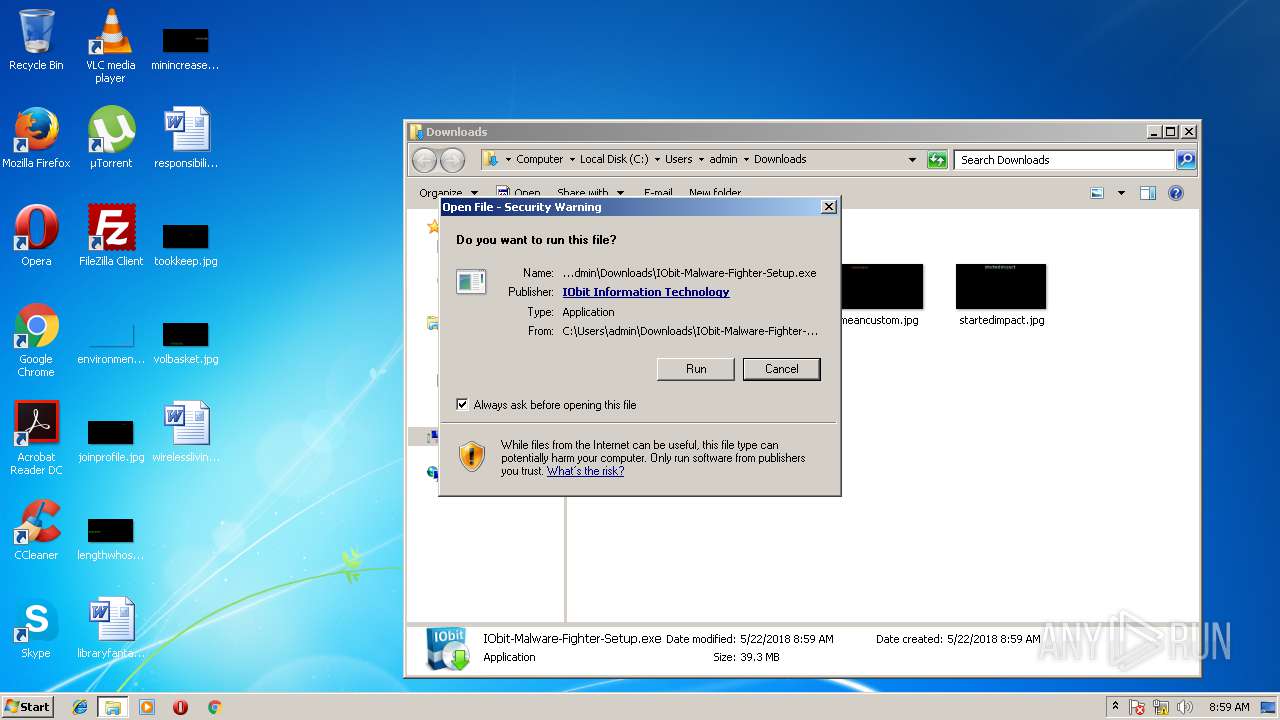
Task: Open the volume speaker tray icon
Action: click(1186, 707)
